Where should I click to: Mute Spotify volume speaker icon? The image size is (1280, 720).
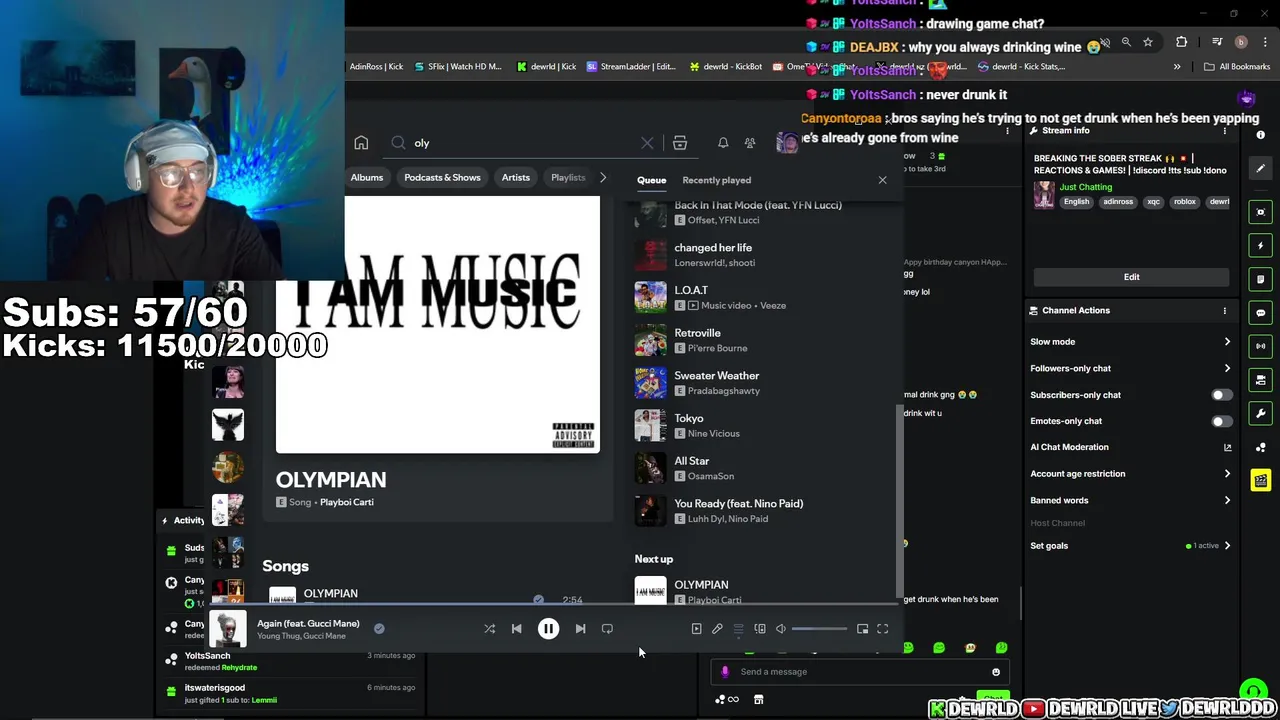[781, 629]
